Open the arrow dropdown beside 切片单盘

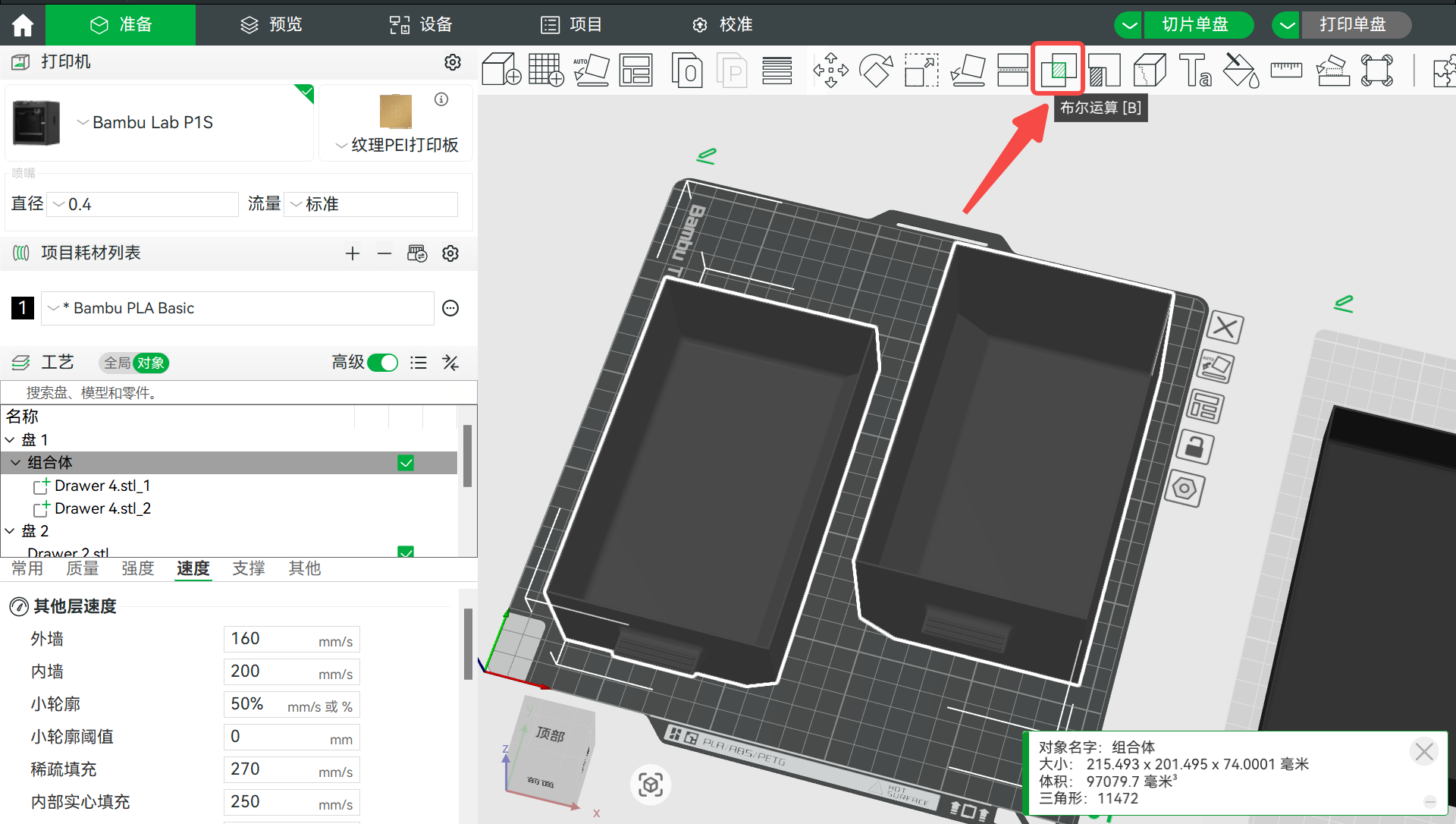pyautogui.click(x=1129, y=25)
